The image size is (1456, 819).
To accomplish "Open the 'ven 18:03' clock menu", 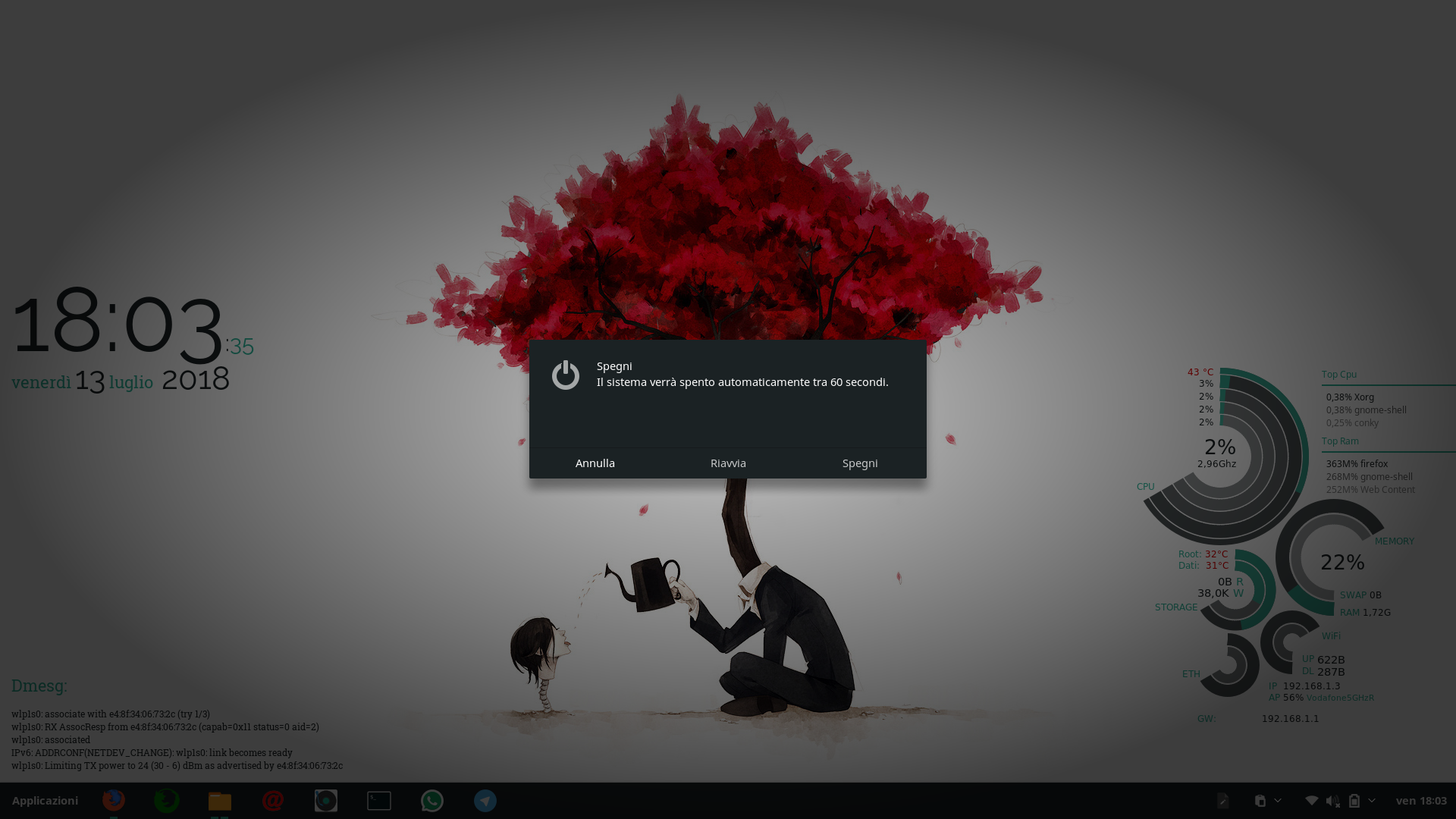I will [x=1421, y=801].
